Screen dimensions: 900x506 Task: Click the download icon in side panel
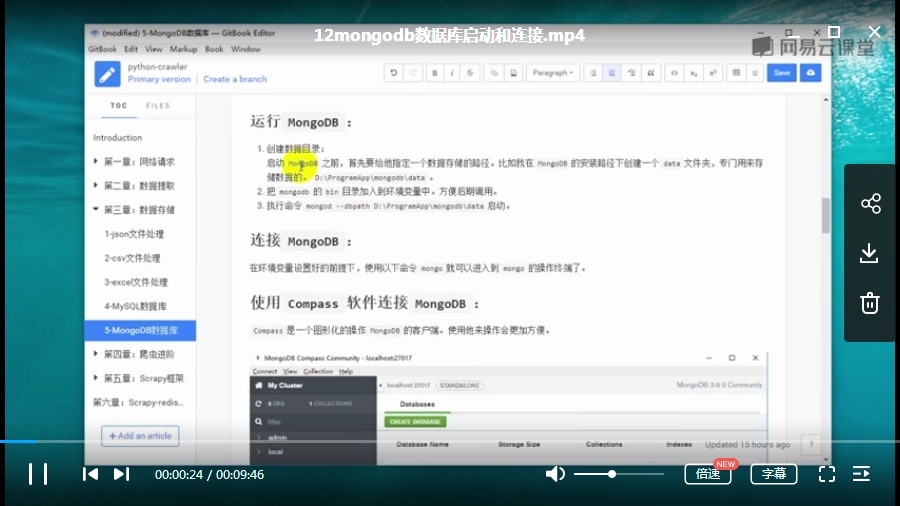869,253
